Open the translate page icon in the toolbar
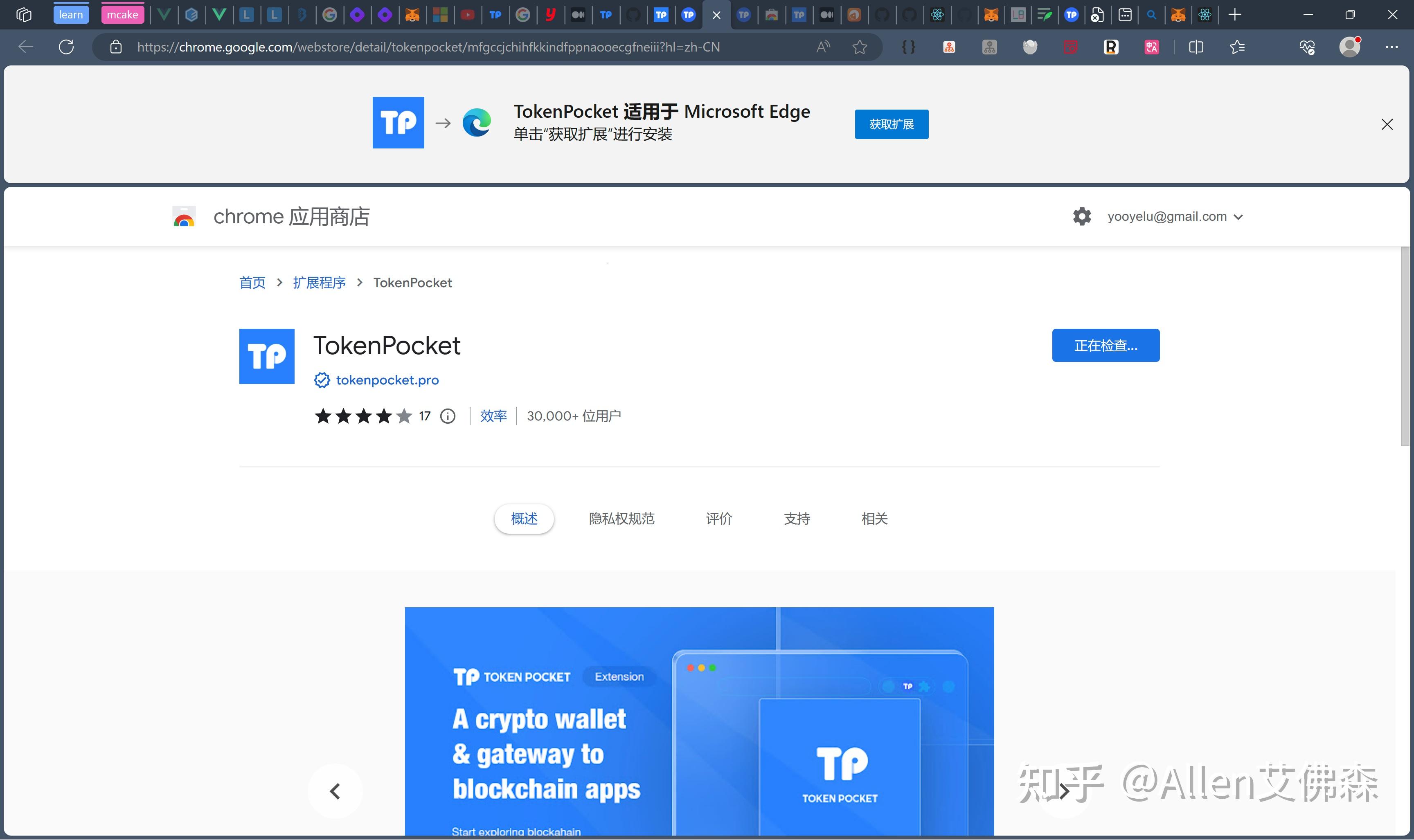The width and height of the screenshot is (1414, 840). tap(1151, 47)
